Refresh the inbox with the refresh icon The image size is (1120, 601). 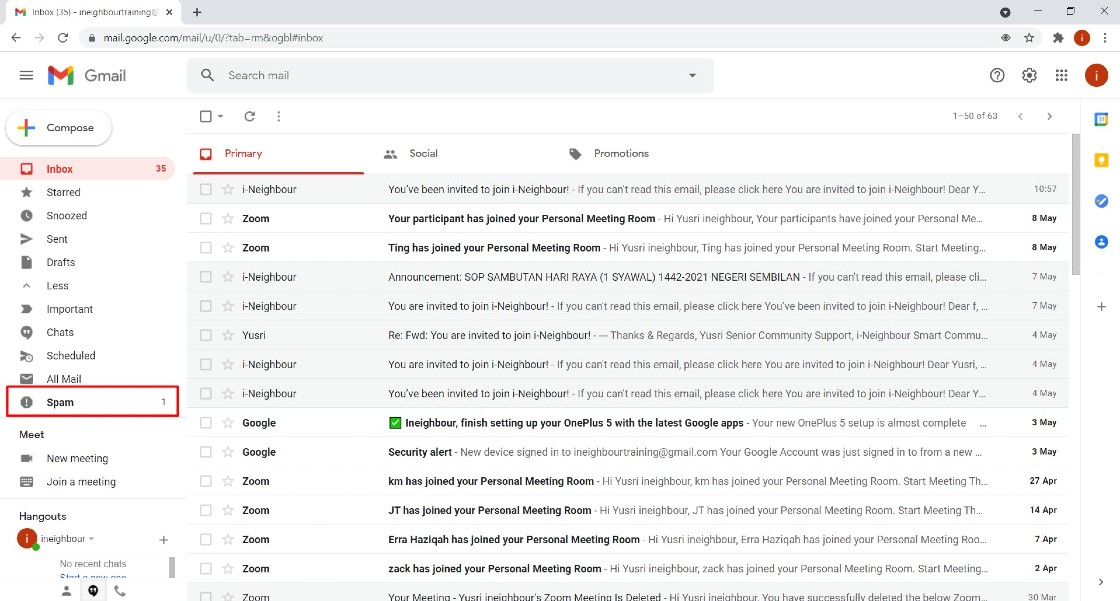click(x=249, y=116)
